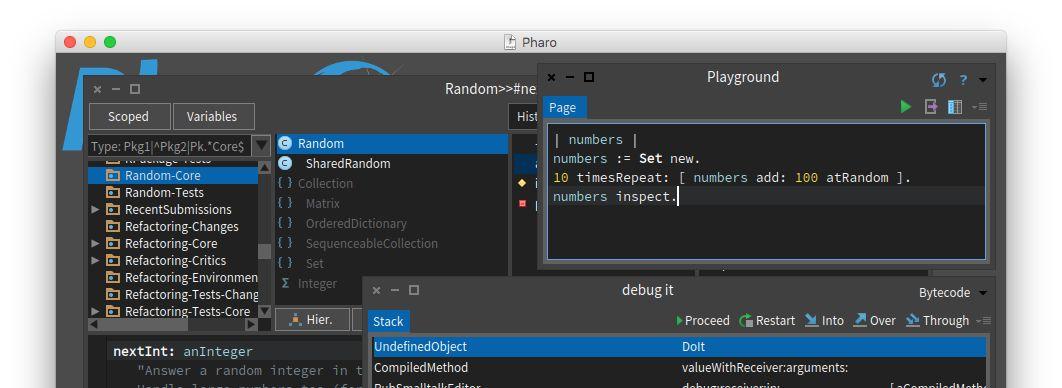Screen dimensions: 1062x388
Task: Open the Playground window menu arrow
Action: pyautogui.click(x=983, y=81)
